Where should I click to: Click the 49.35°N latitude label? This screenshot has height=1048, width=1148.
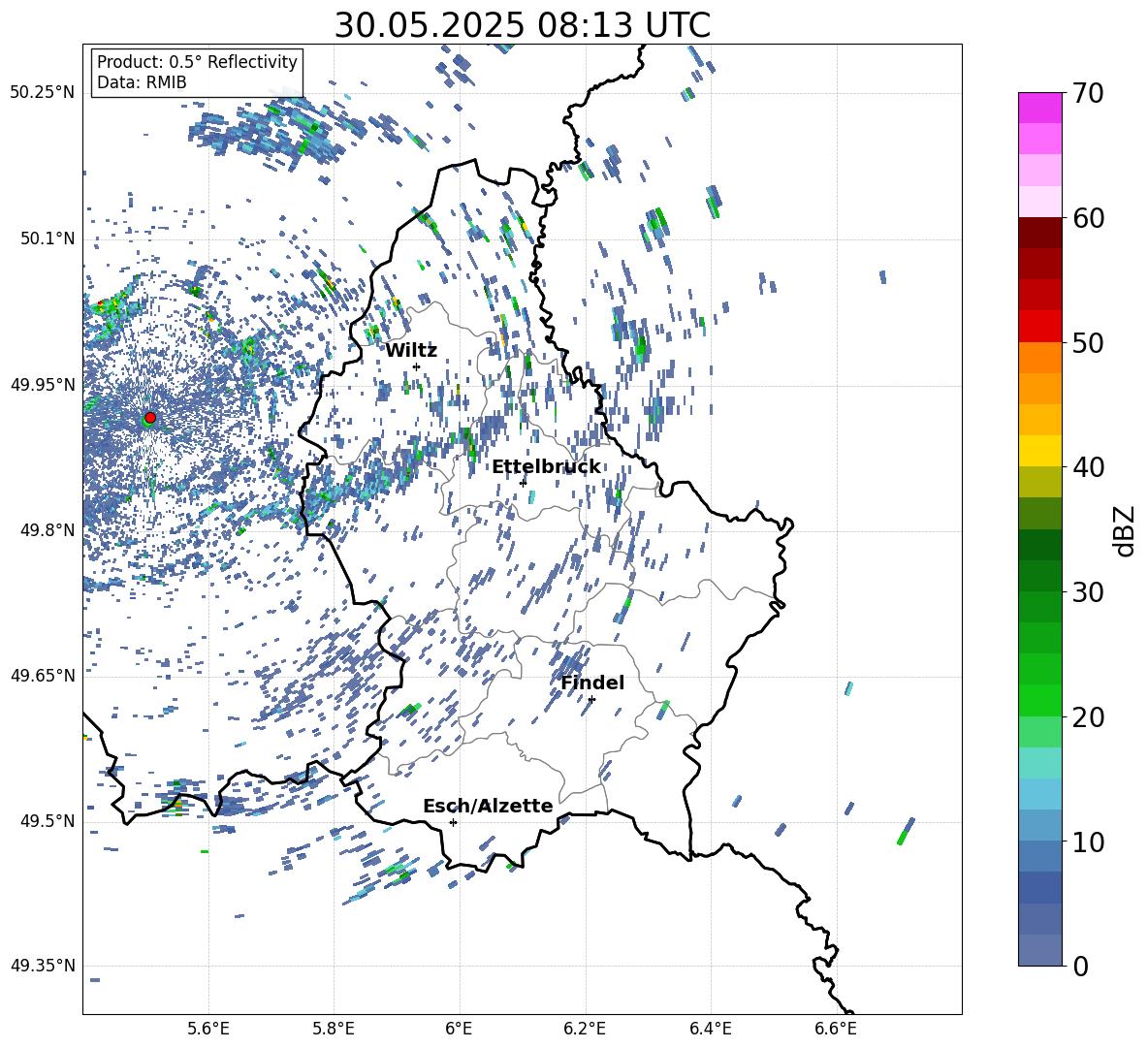43,966
